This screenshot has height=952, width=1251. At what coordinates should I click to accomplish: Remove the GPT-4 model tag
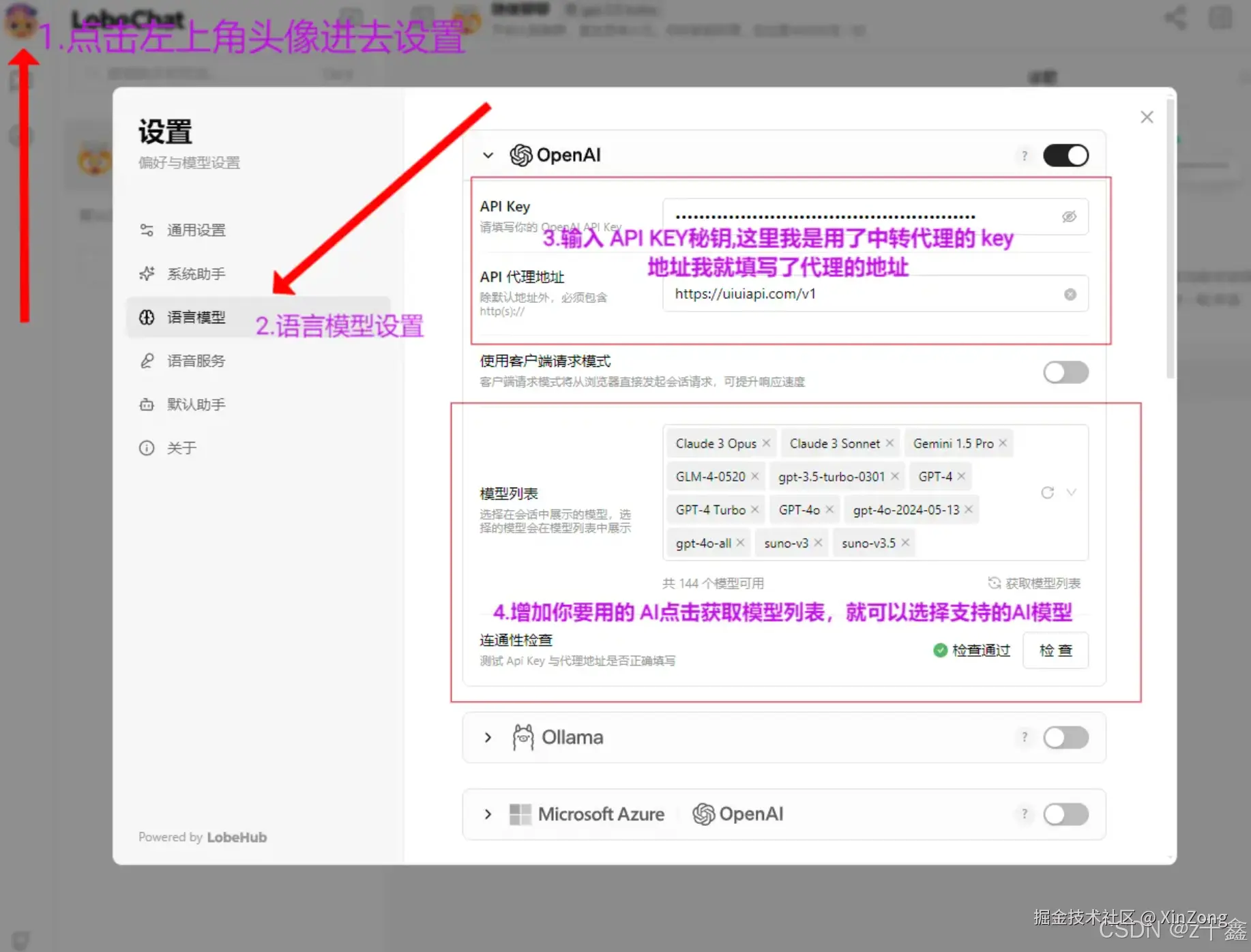click(x=961, y=476)
